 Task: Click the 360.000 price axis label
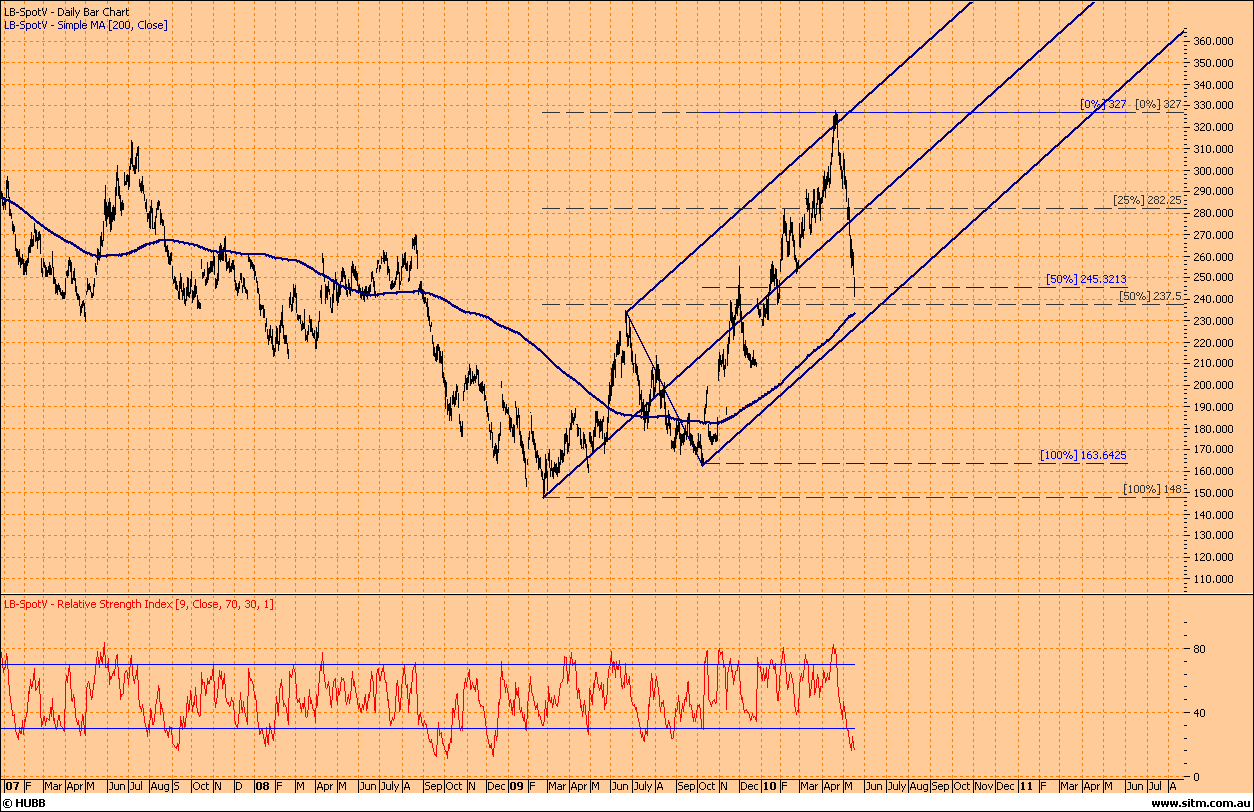tap(1214, 41)
